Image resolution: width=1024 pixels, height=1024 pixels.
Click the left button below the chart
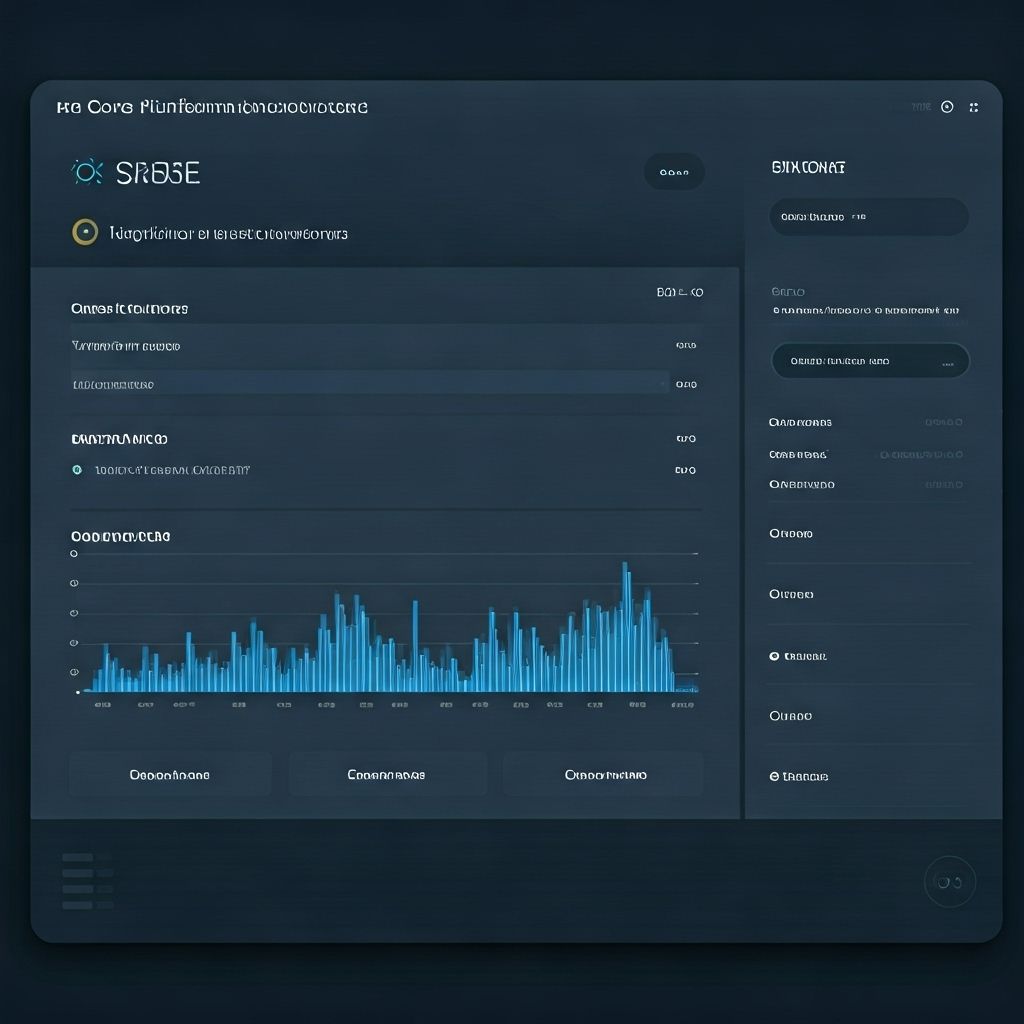(x=170, y=775)
